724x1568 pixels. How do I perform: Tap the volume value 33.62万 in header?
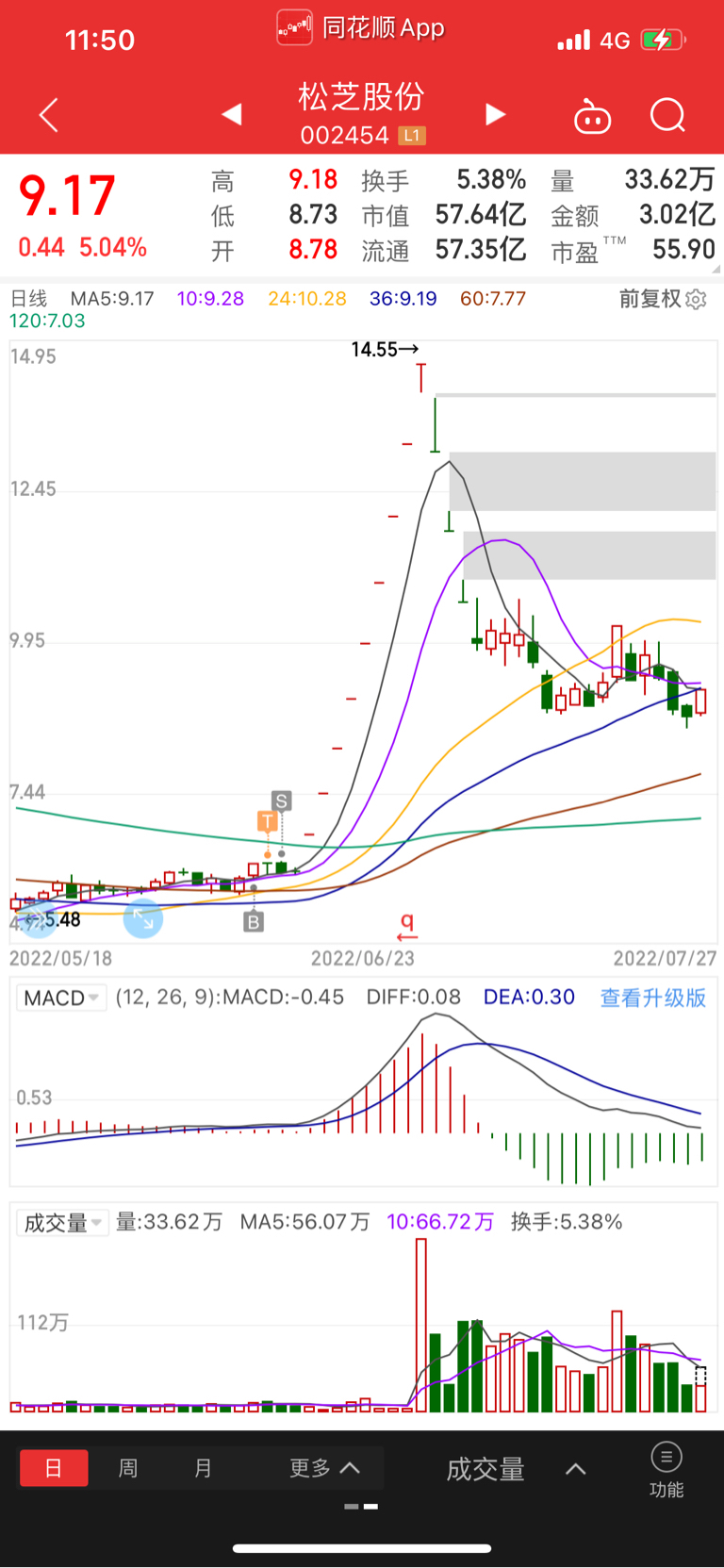point(669,179)
